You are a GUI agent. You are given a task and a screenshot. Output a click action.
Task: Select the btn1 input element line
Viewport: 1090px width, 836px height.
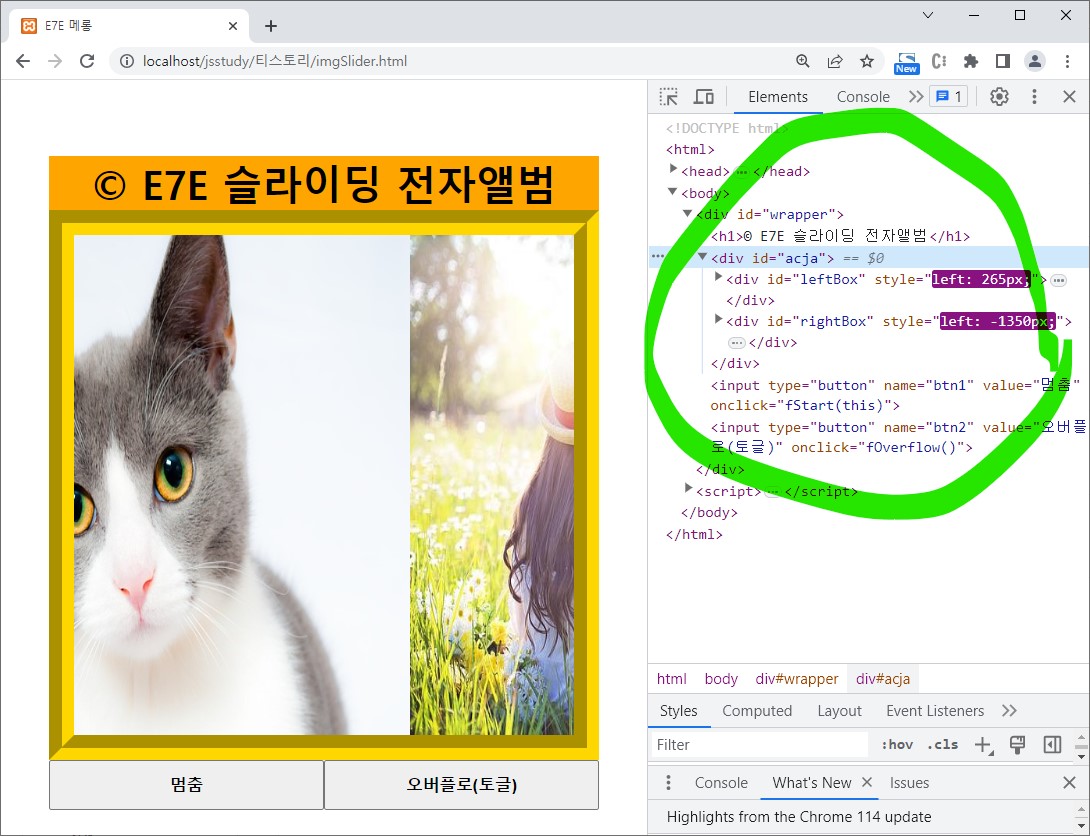(x=895, y=395)
